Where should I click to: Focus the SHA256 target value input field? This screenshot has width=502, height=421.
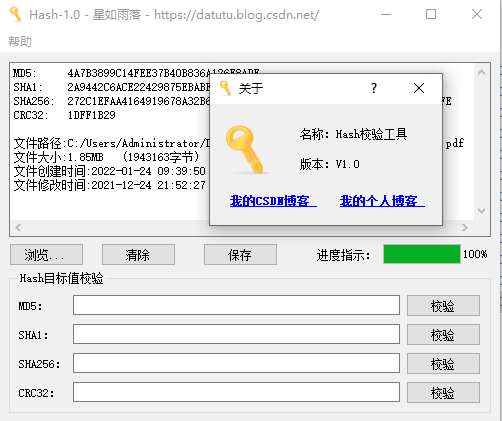click(236, 363)
